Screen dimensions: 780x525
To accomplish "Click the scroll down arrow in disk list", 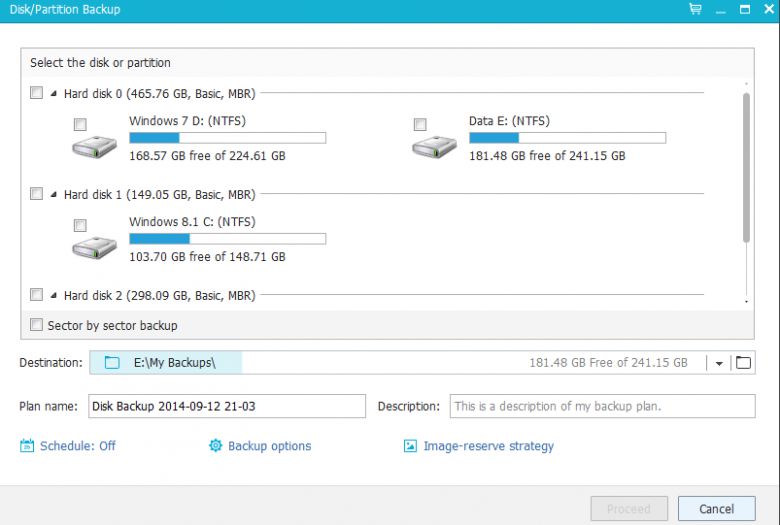I will 746,302.
